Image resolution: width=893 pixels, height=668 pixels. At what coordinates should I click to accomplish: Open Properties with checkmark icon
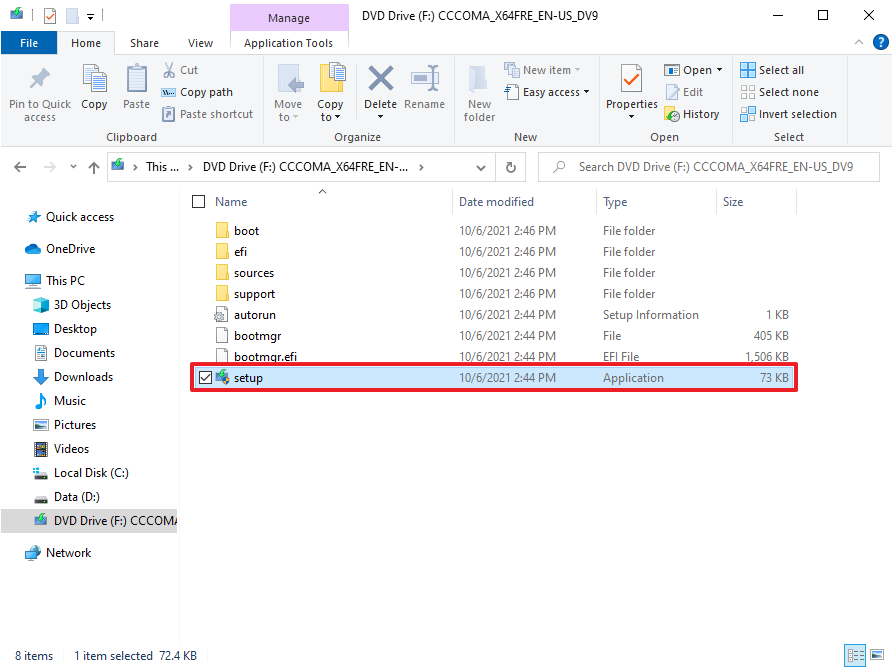631,80
